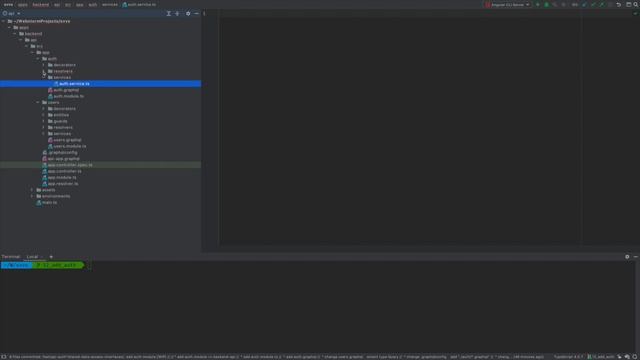Open the Project view selector dropdown
Image resolution: width=640 pixels, height=360 pixels.
click(11, 13)
